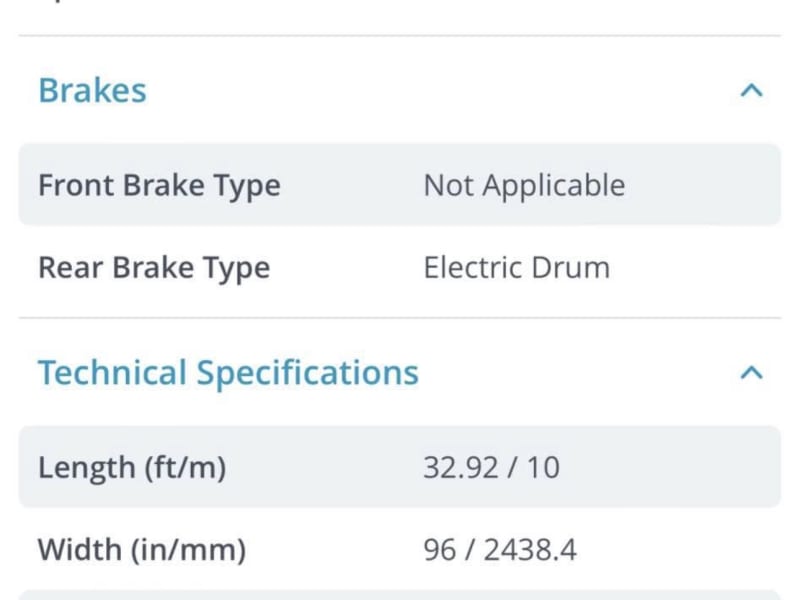800x600 pixels.
Task: Click the word Technical in the heading
Action: coord(112,372)
